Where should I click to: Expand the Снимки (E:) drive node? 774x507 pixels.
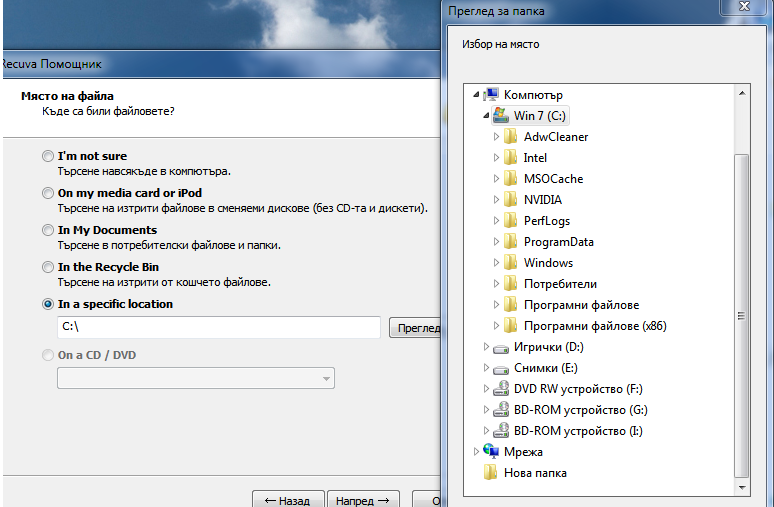(486, 368)
